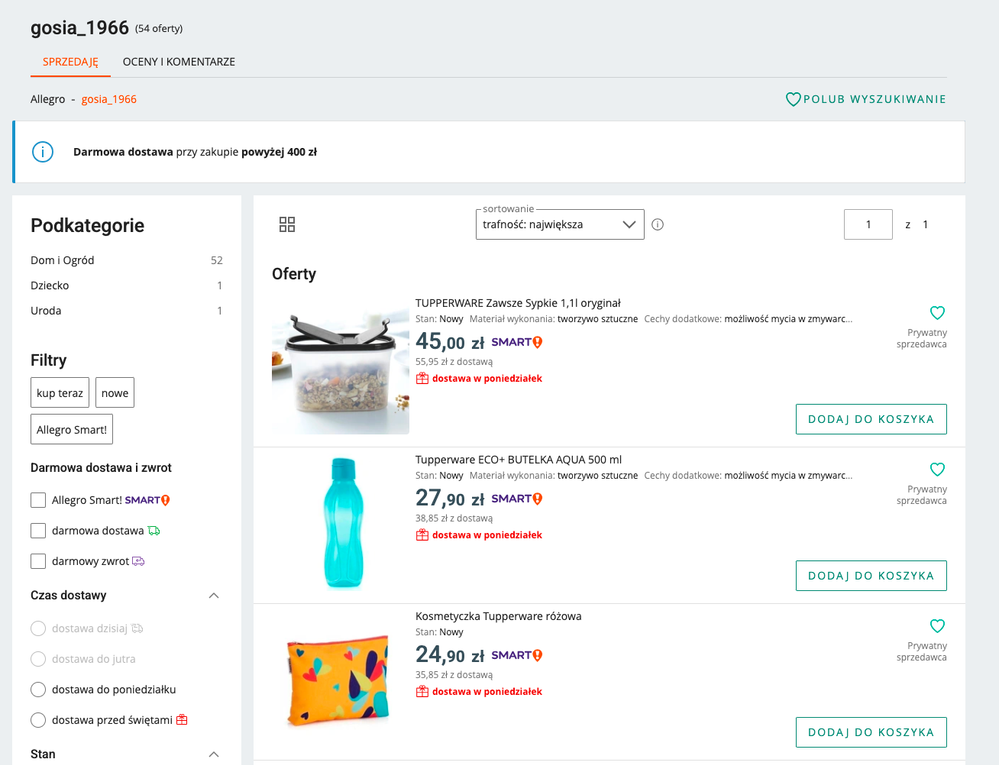The width and height of the screenshot is (999, 765).
Task: Open Zawsze Sypkie container product thumbnail
Action: tap(341, 367)
